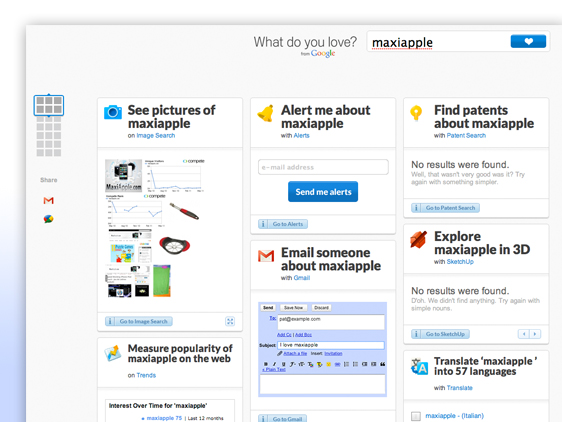Image resolution: width=562 pixels, height=422 pixels.
Task: Toggle bold in compose toolbar
Action: coord(266,364)
